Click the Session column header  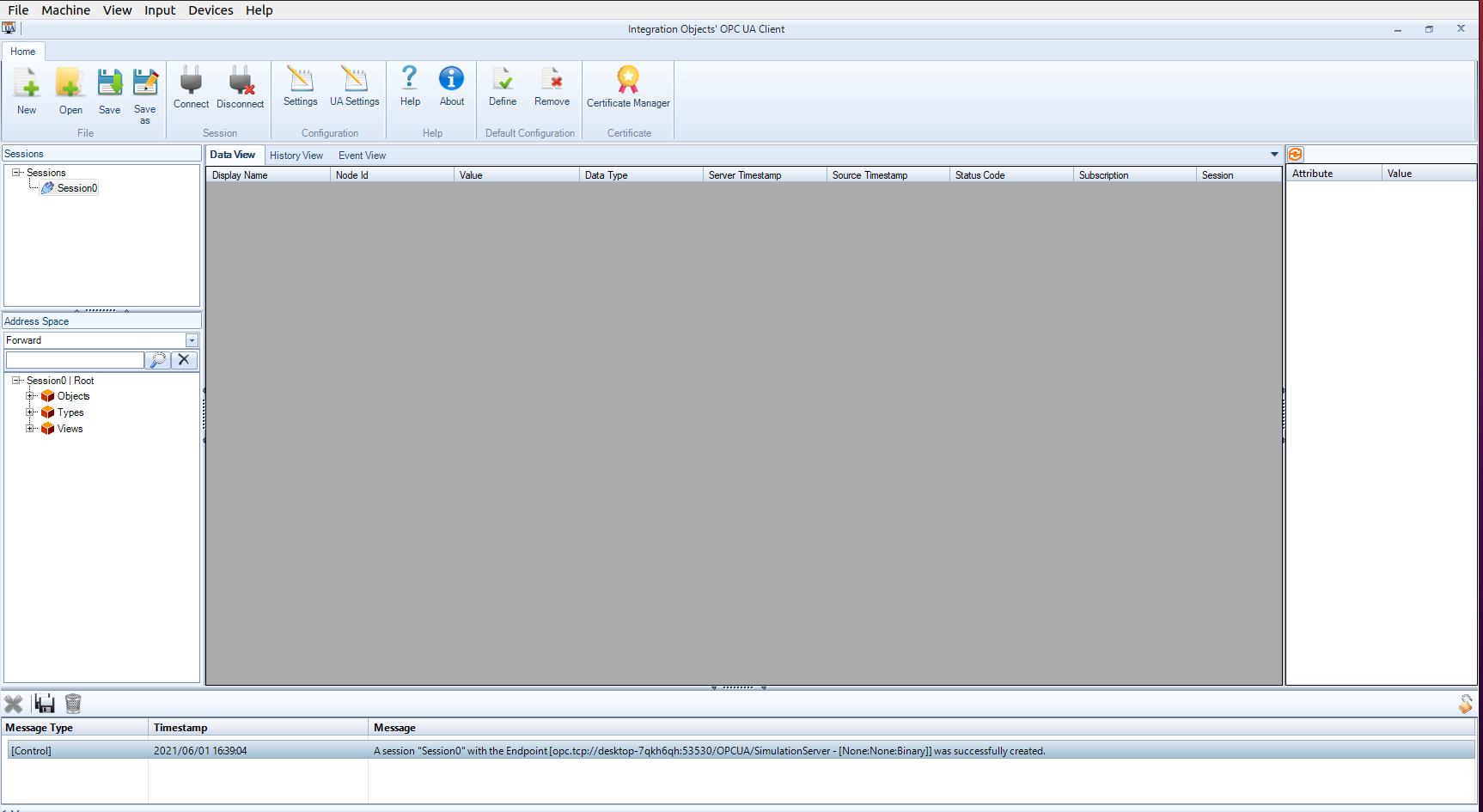[1239, 175]
